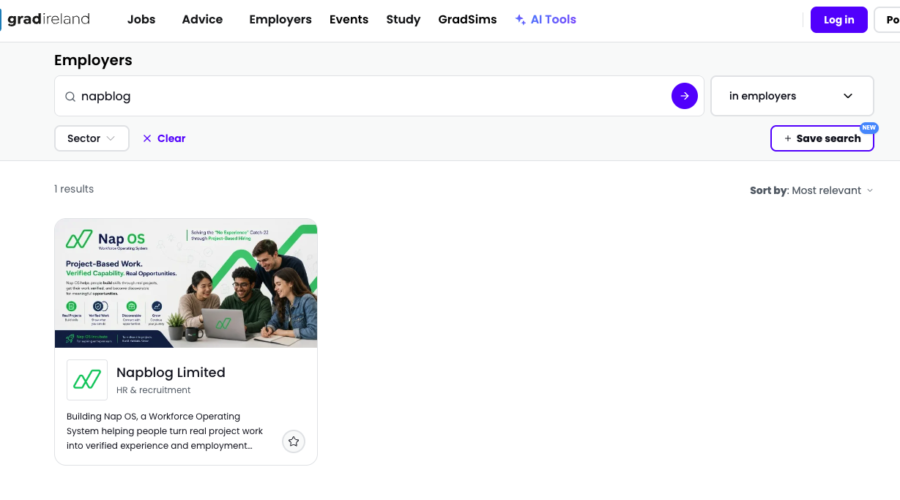The image size is (900, 500).
Task: Click the Napblog description text
Action: click(165, 431)
